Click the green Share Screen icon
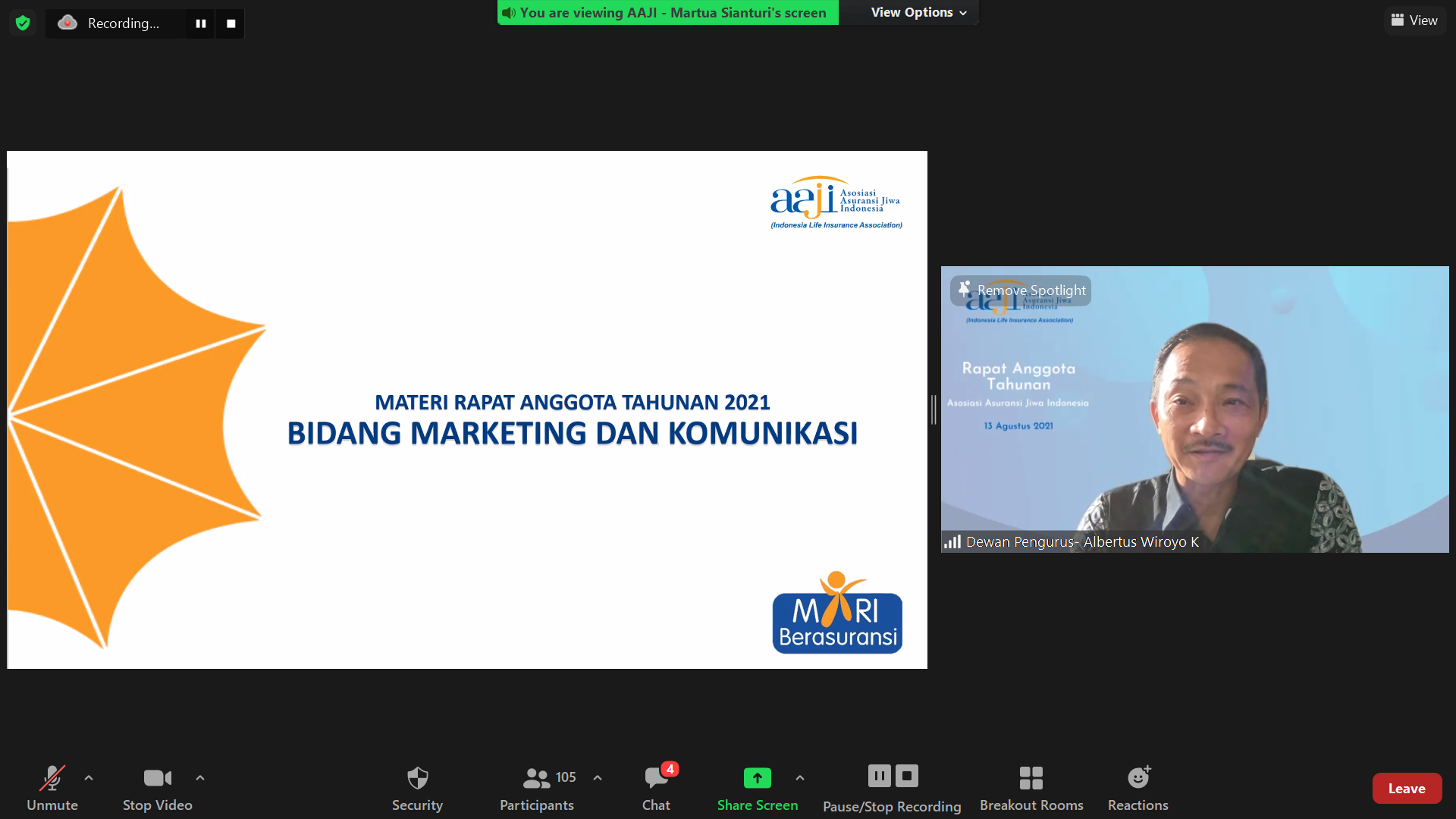This screenshot has width=1456, height=819. click(x=758, y=778)
